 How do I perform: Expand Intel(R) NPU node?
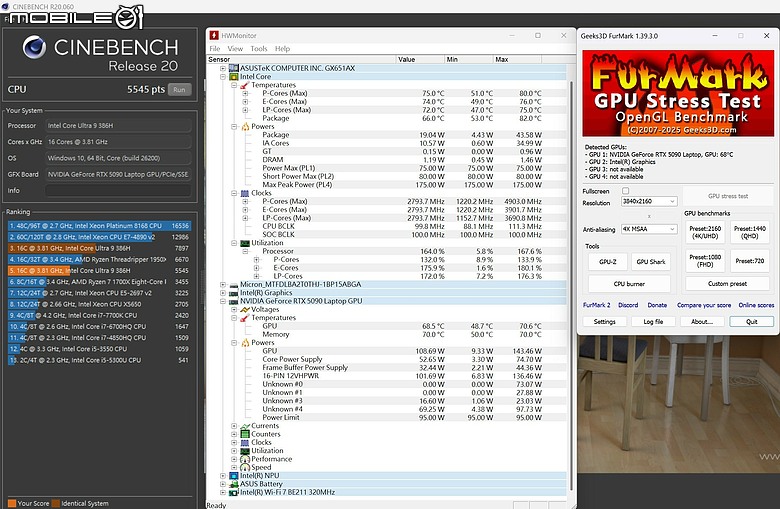pos(223,476)
